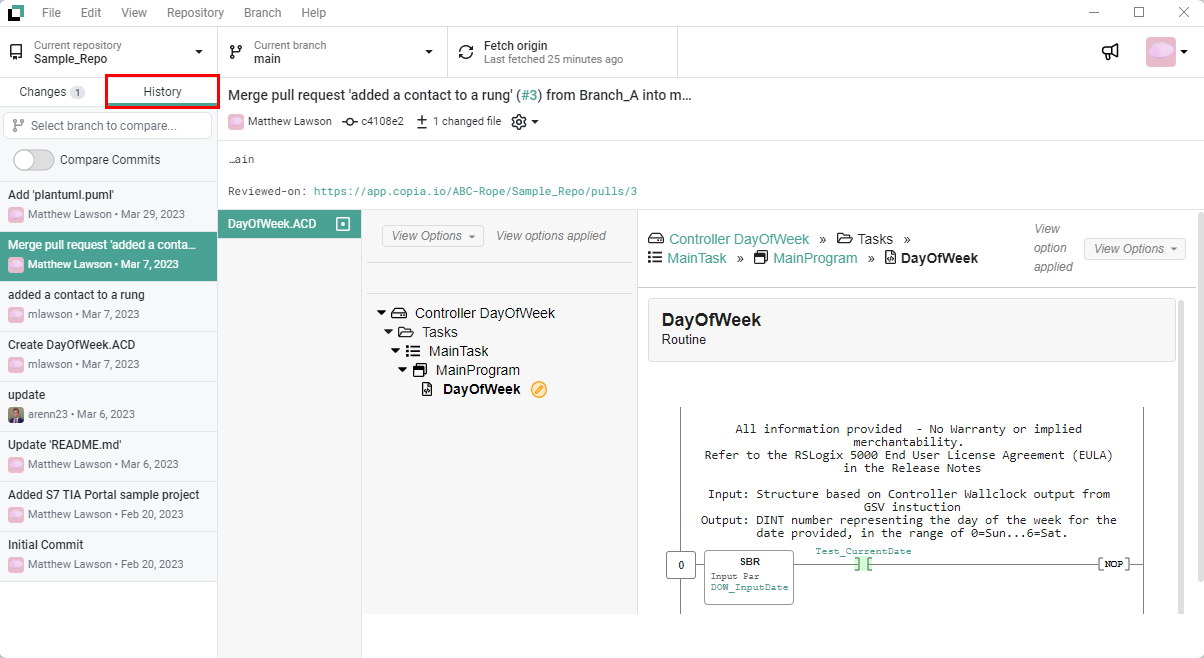Click the modified file icon on DayOfWeek.ACD

[343, 224]
